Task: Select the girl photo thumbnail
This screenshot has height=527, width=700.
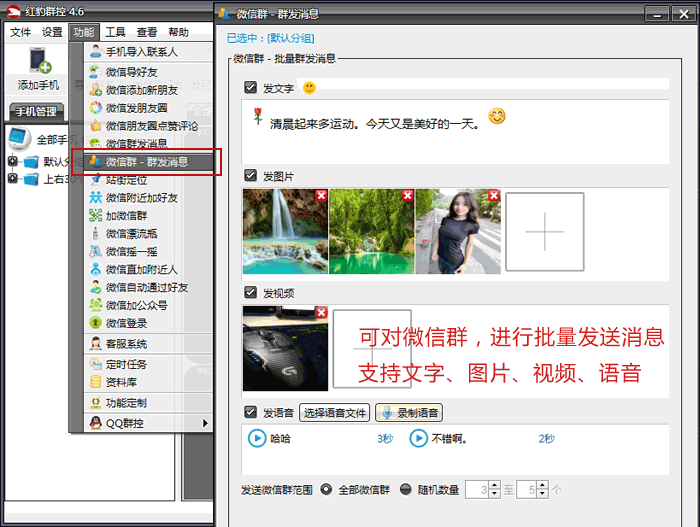Action: (458, 231)
